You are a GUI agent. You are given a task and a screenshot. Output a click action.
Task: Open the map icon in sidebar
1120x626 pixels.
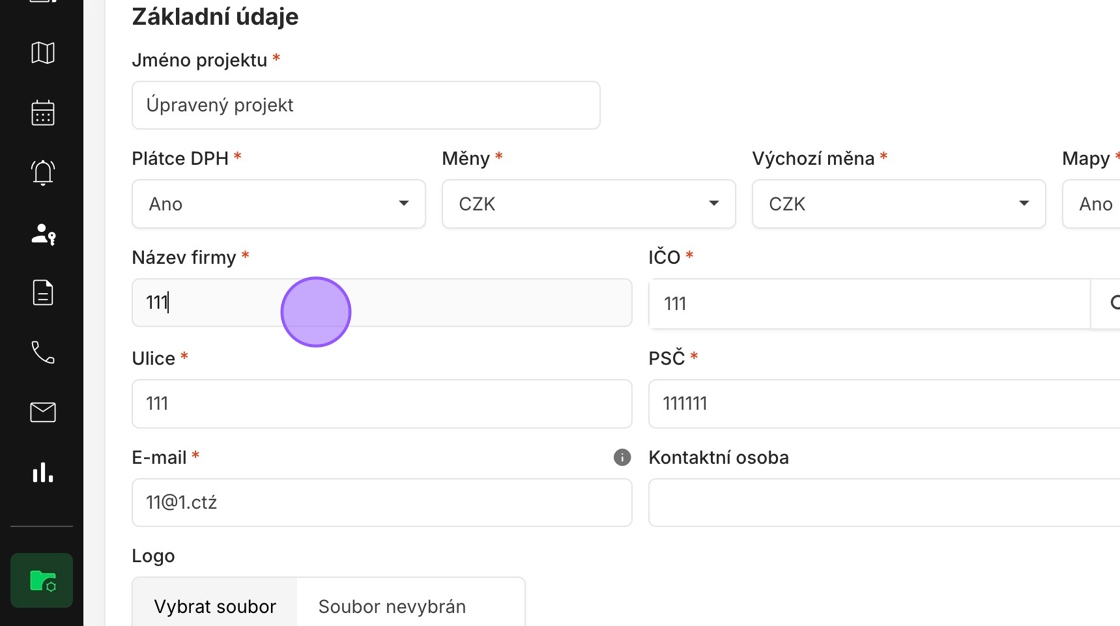pos(43,53)
